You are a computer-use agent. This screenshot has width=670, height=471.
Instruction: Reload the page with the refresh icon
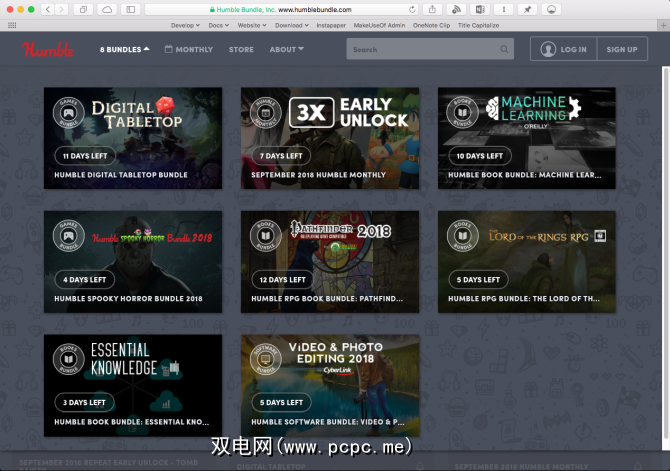point(412,9)
